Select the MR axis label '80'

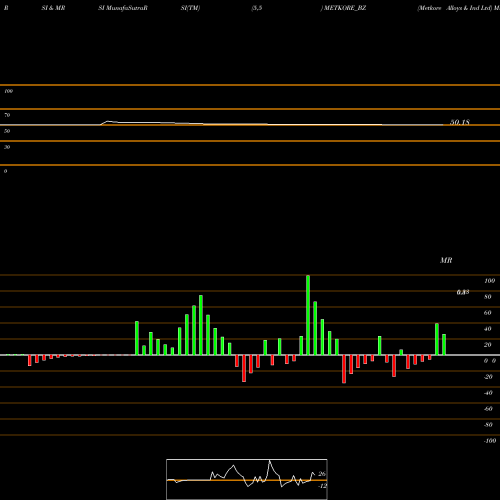coord(488,297)
